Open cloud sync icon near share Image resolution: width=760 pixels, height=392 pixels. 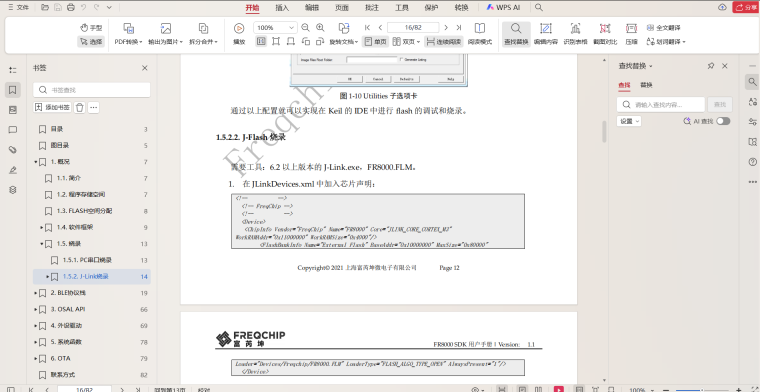click(x=722, y=7)
